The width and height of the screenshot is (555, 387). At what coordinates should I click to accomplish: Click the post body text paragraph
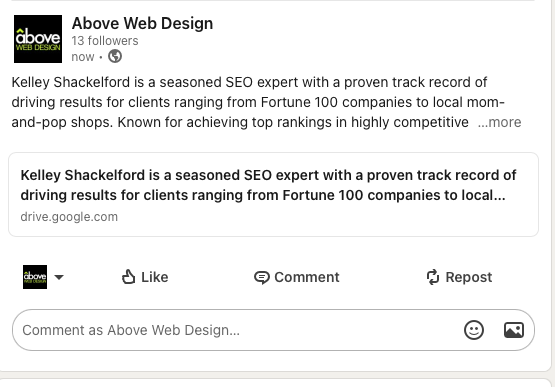pos(266,102)
